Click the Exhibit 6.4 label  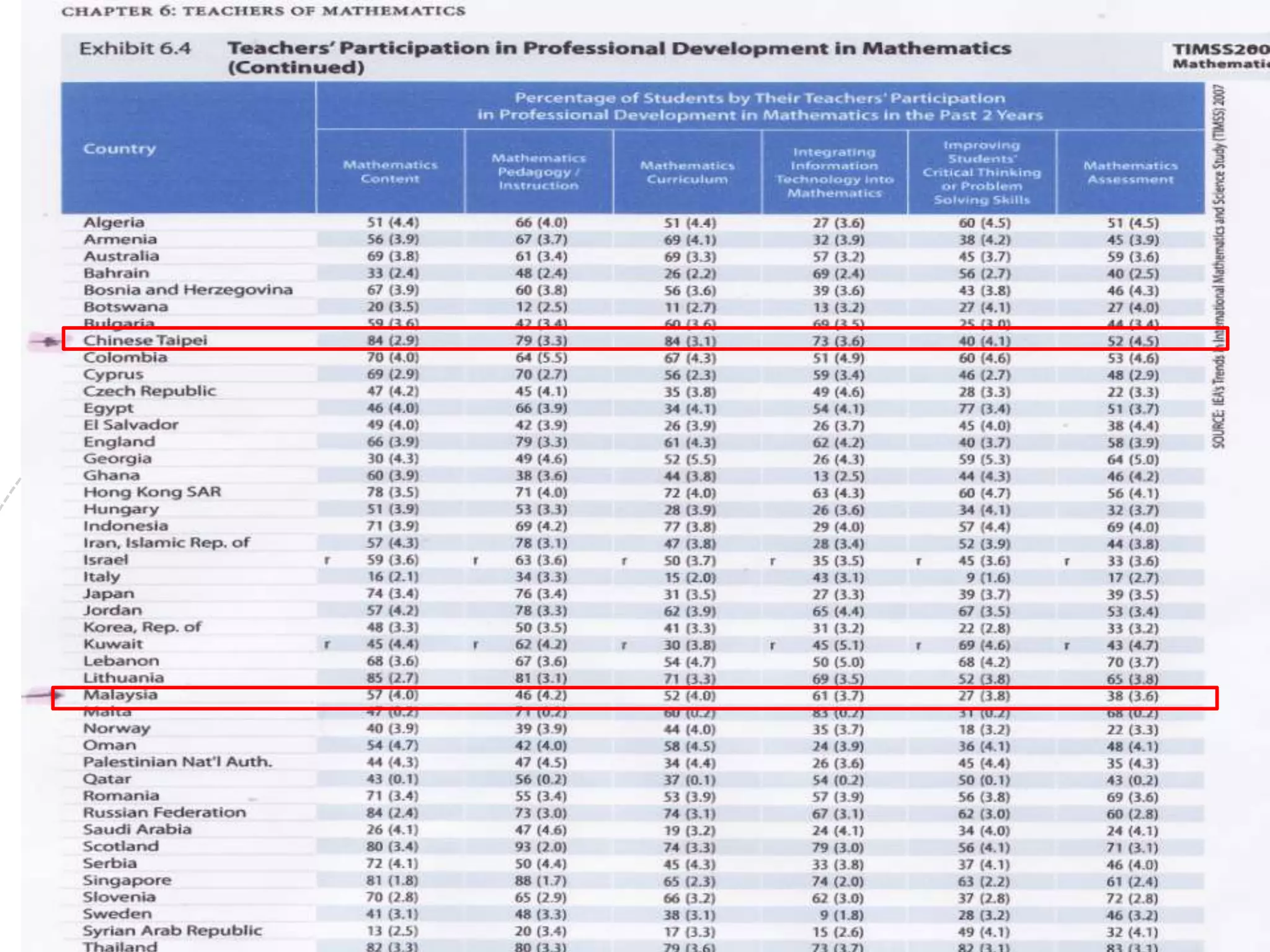(x=135, y=48)
